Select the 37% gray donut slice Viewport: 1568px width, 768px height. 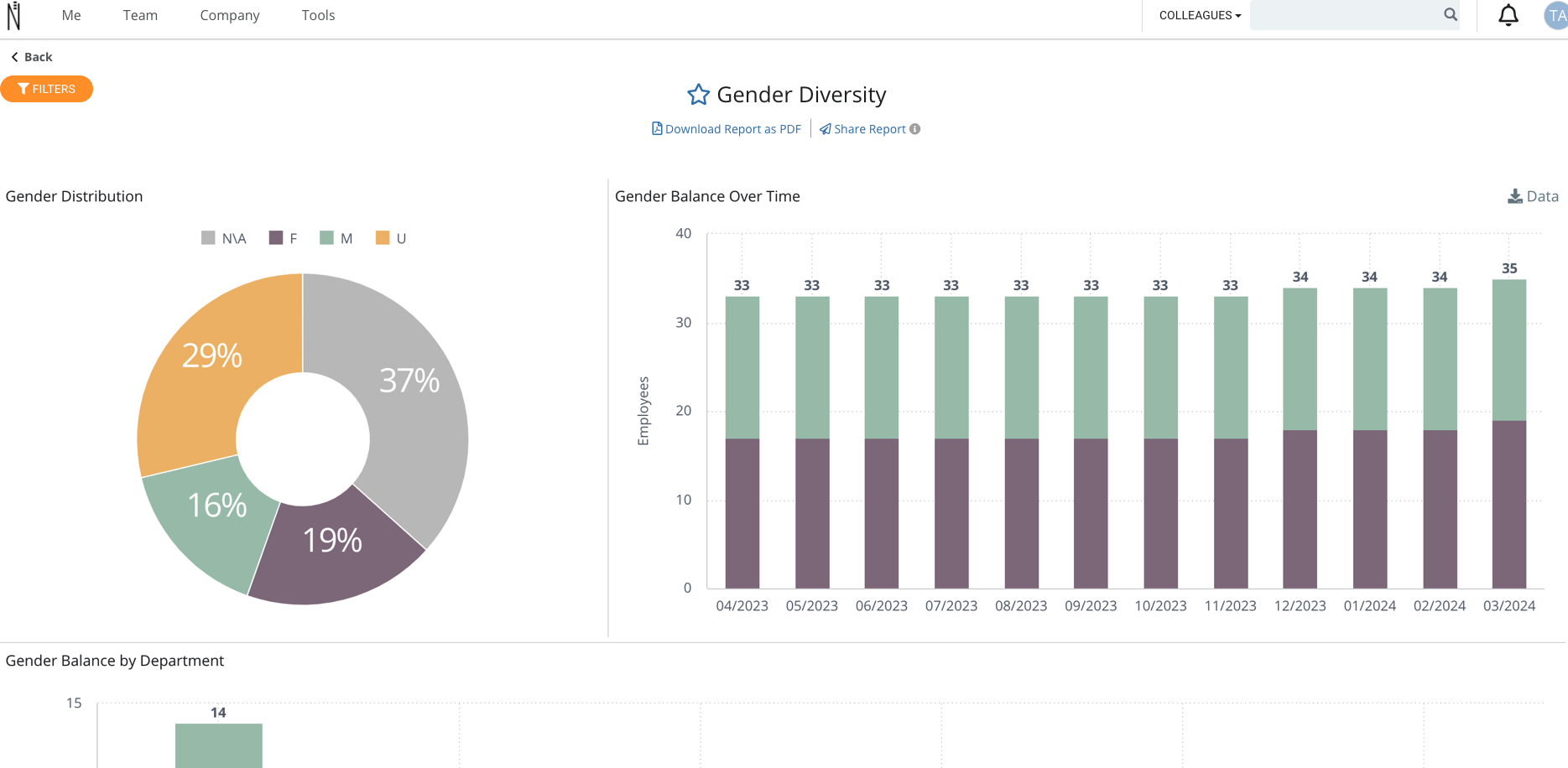[x=410, y=381]
